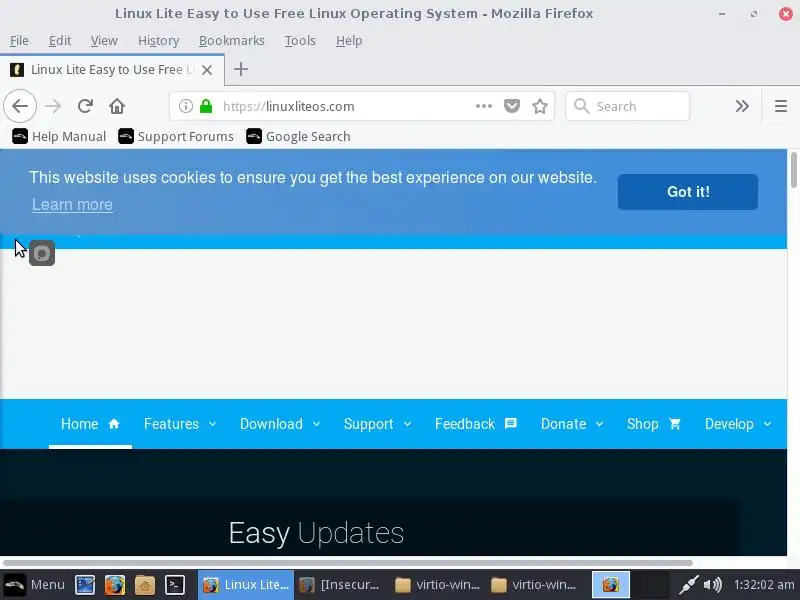Click the forward navigation arrow

tap(53, 106)
